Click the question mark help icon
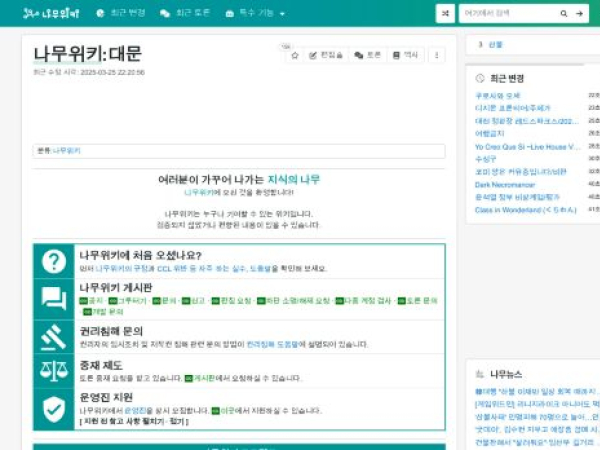Image resolution: width=600 pixels, height=450 pixels. (54, 261)
